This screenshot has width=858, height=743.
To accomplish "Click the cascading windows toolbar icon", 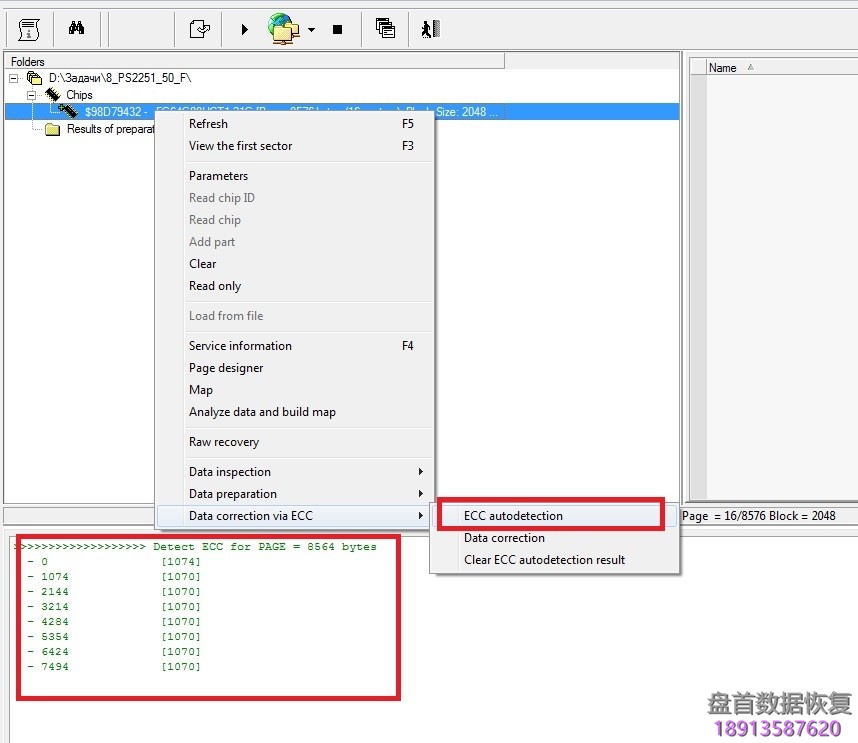I will click(385, 29).
